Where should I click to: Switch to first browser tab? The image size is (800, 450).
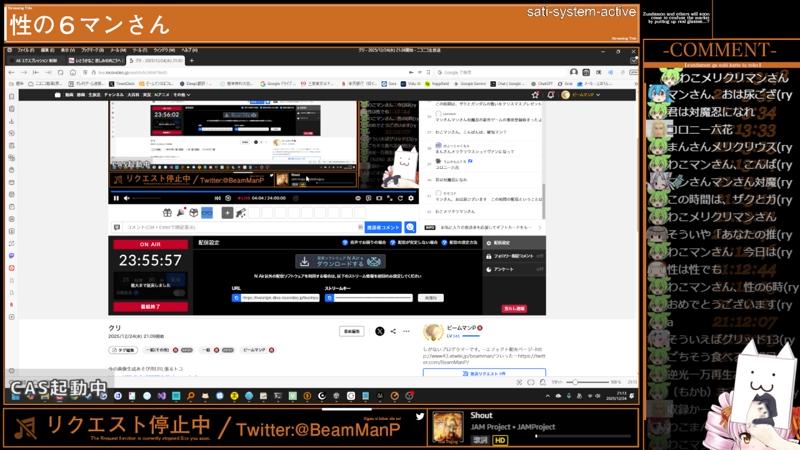point(36,60)
